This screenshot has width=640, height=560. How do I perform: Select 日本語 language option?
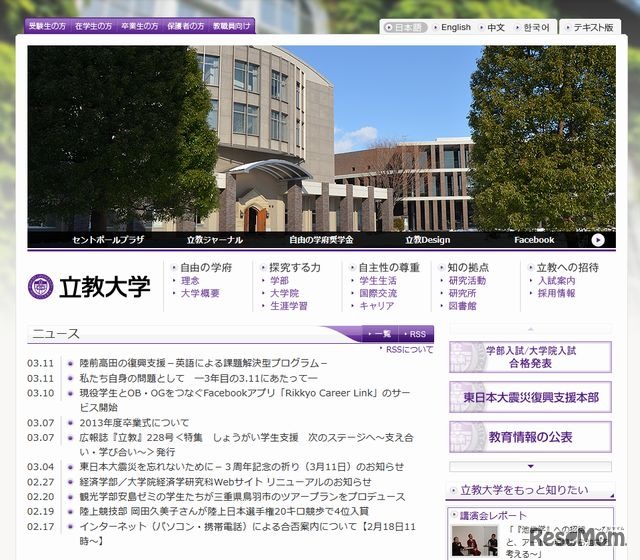tap(405, 27)
